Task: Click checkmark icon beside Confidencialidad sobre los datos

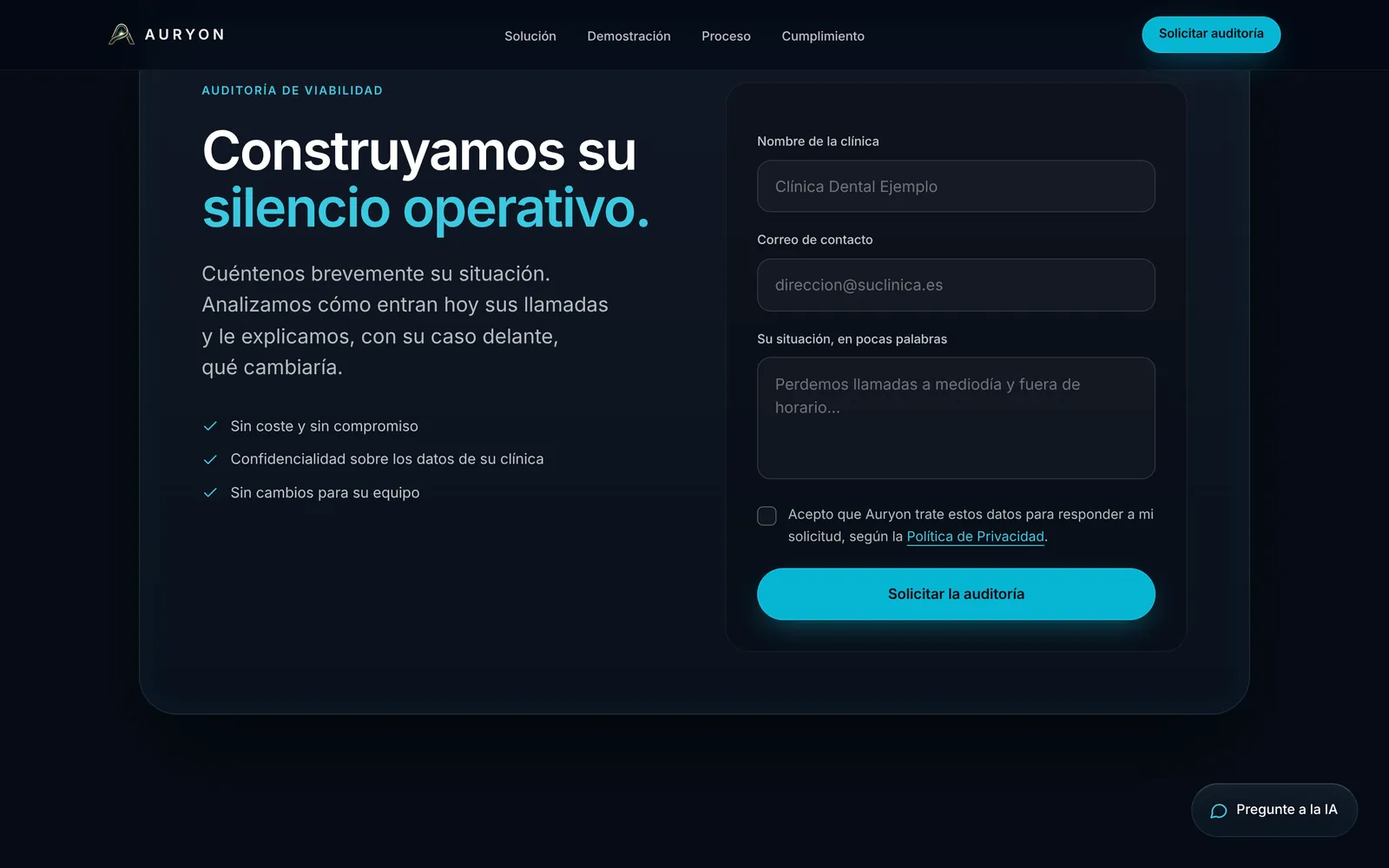Action: click(210, 459)
